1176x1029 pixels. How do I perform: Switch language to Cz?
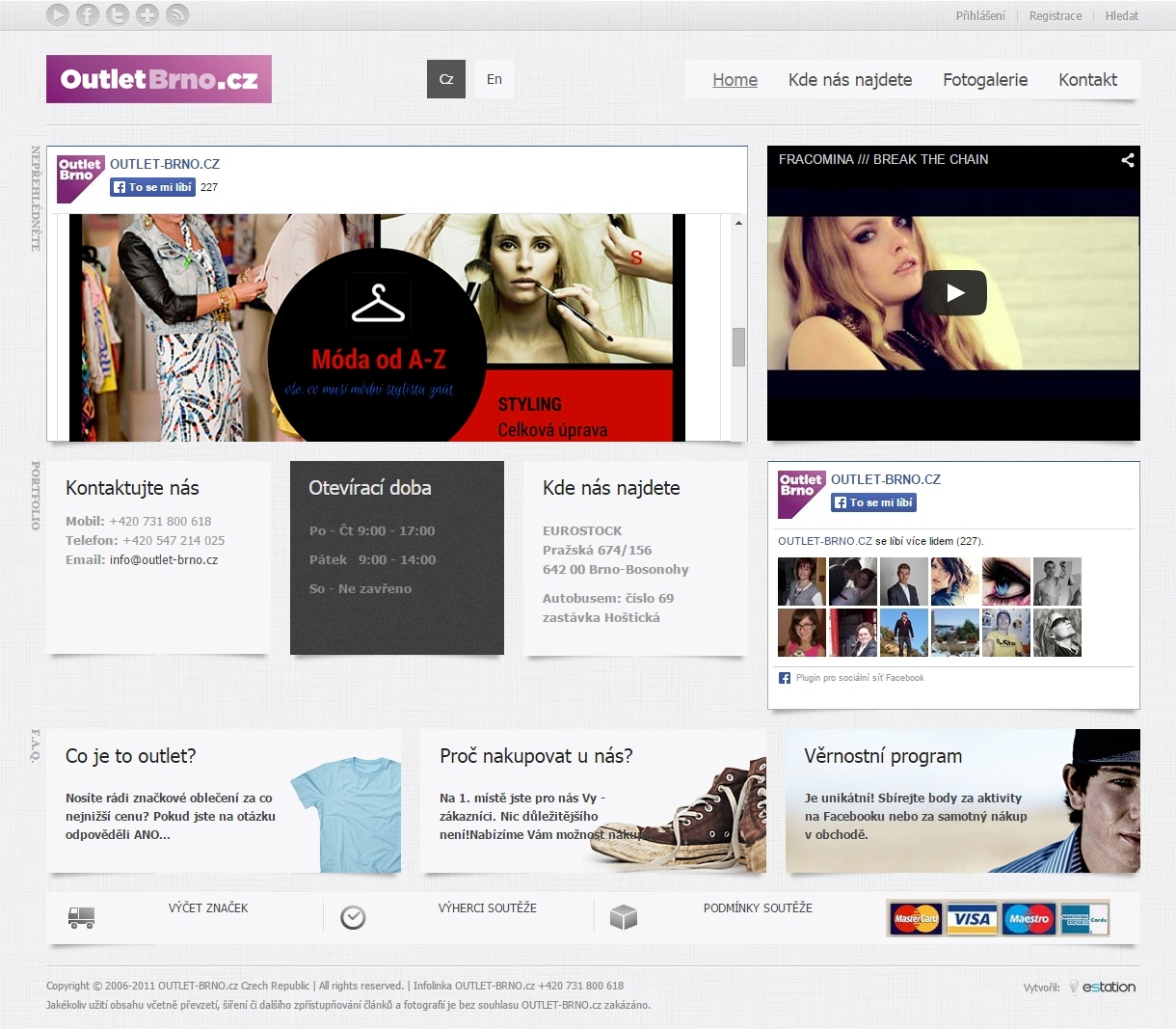(x=446, y=79)
